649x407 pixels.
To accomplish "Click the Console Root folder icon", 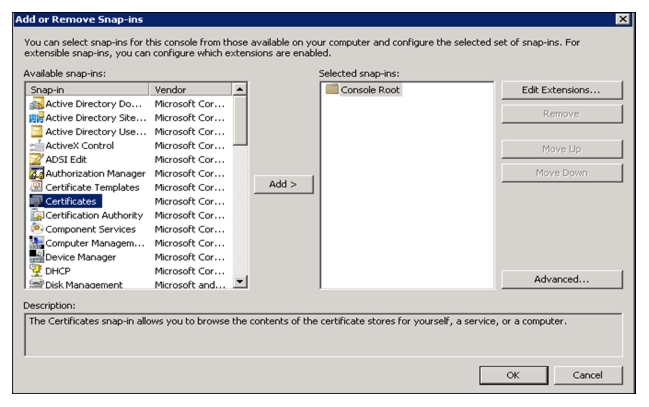I will coord(332,89).
